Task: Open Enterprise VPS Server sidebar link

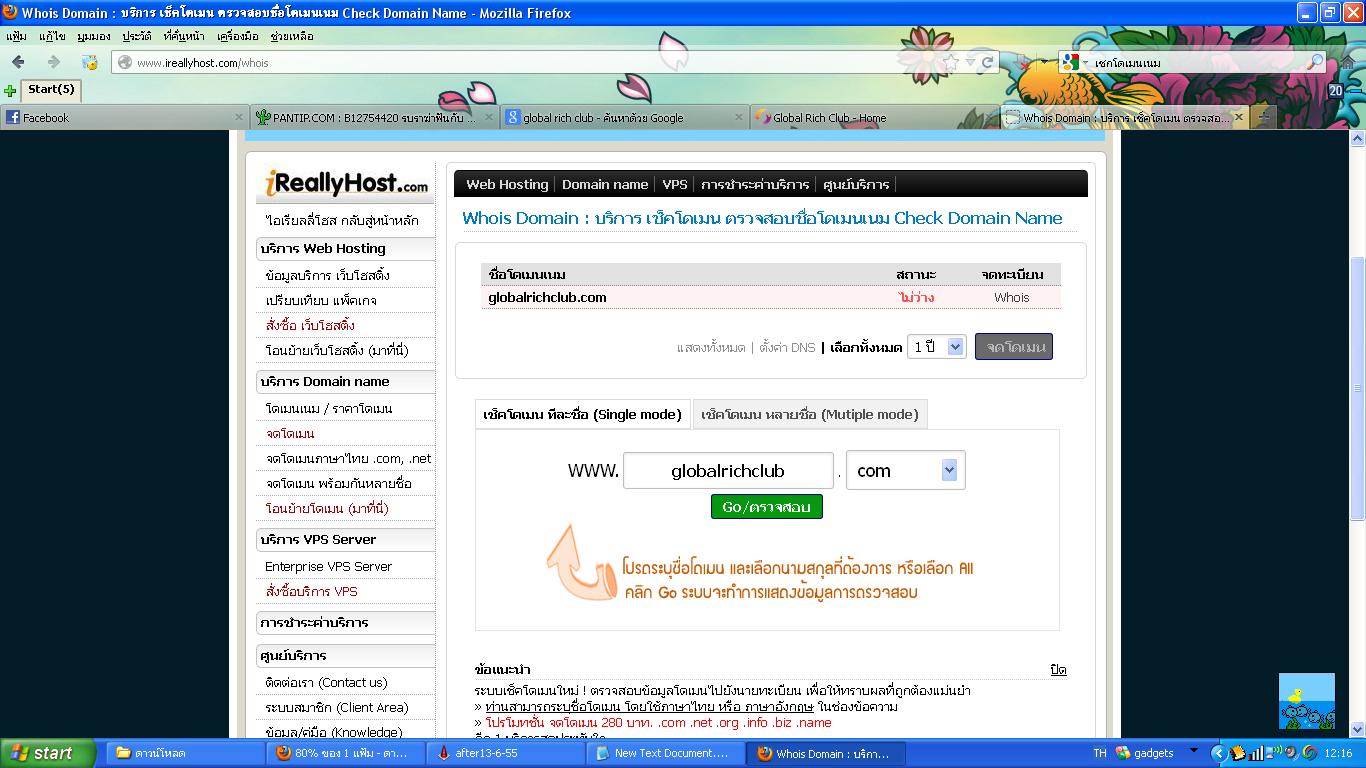Action: click(x=328, y=566)
